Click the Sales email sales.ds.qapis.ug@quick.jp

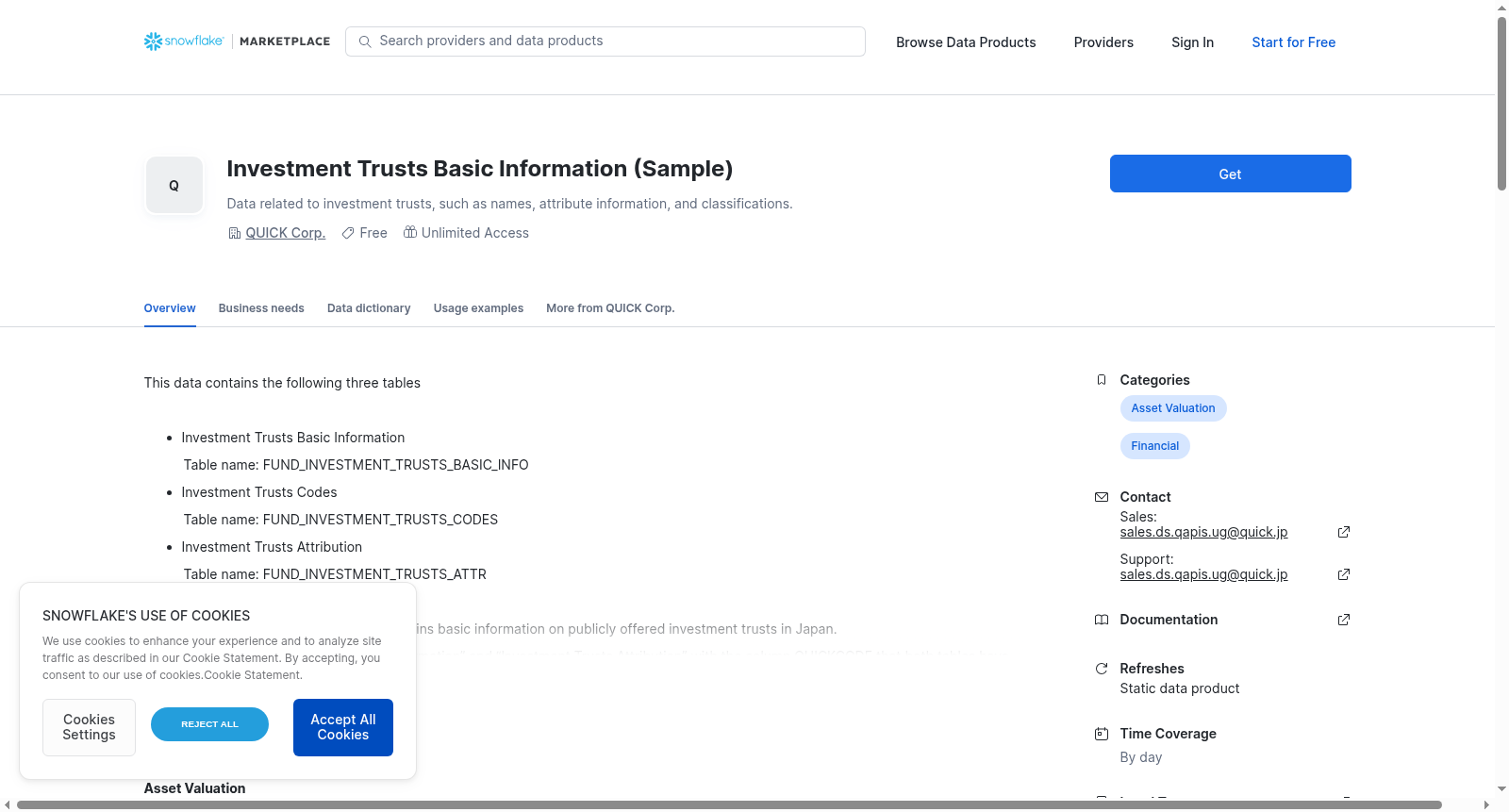click(x=1203, y=532)
